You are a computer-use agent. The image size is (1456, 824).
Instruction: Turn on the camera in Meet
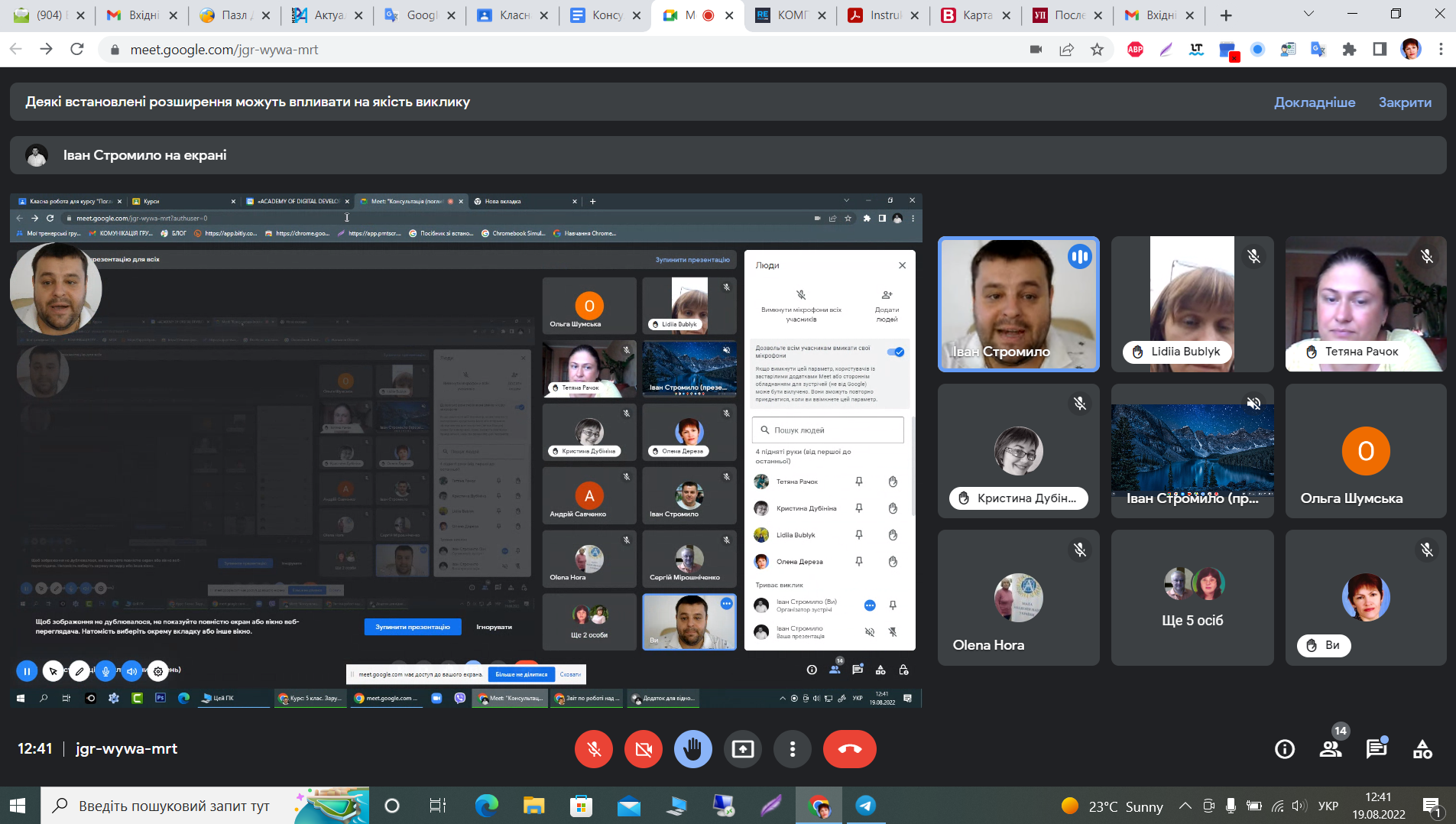pyautogui.click(x=644, y=749)
